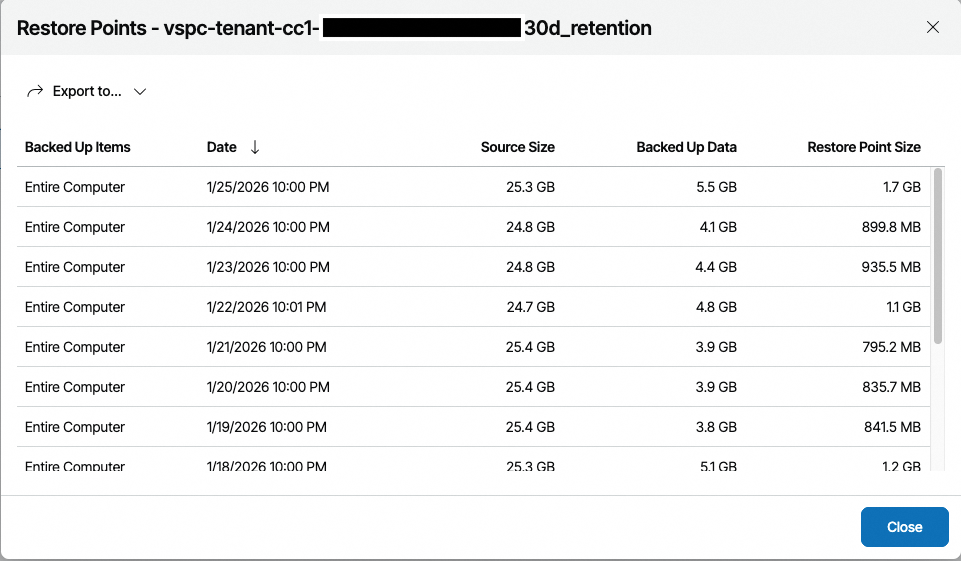The width and height of the screenshot is (961, 561).
Task: Click Entire Computer in the 1/23/2026 row
Action: pyautogui.click(x=75, y=267)
